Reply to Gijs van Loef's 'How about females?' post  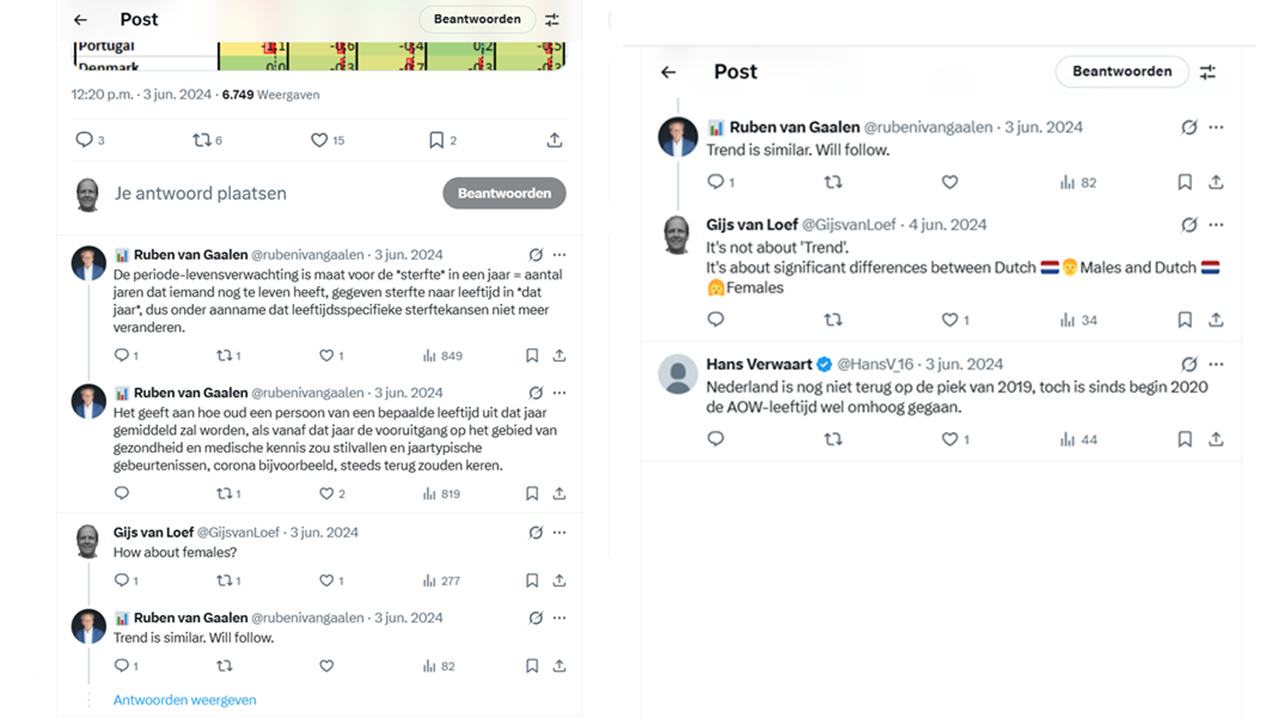tap(122, 580)
